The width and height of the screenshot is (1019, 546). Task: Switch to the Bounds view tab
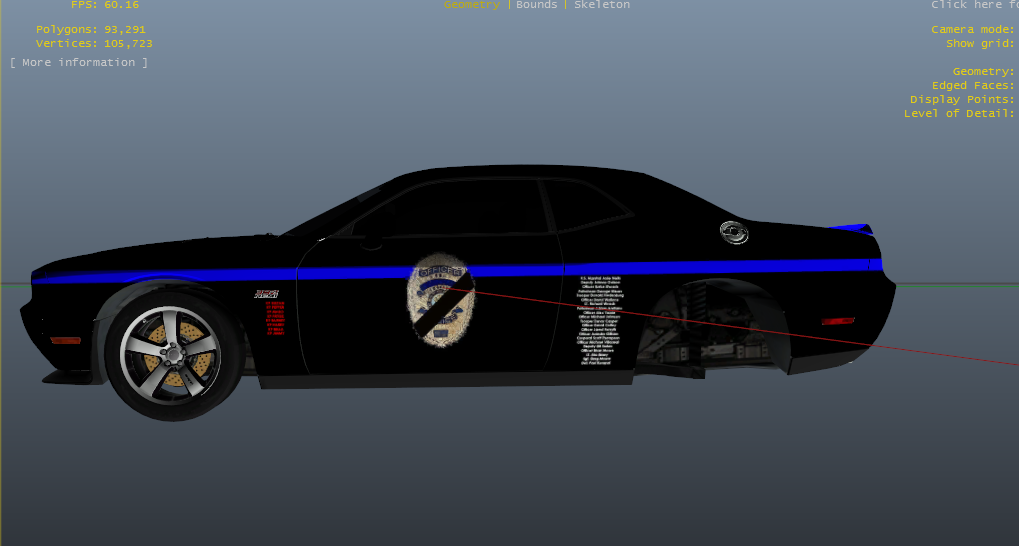(536, 5)
